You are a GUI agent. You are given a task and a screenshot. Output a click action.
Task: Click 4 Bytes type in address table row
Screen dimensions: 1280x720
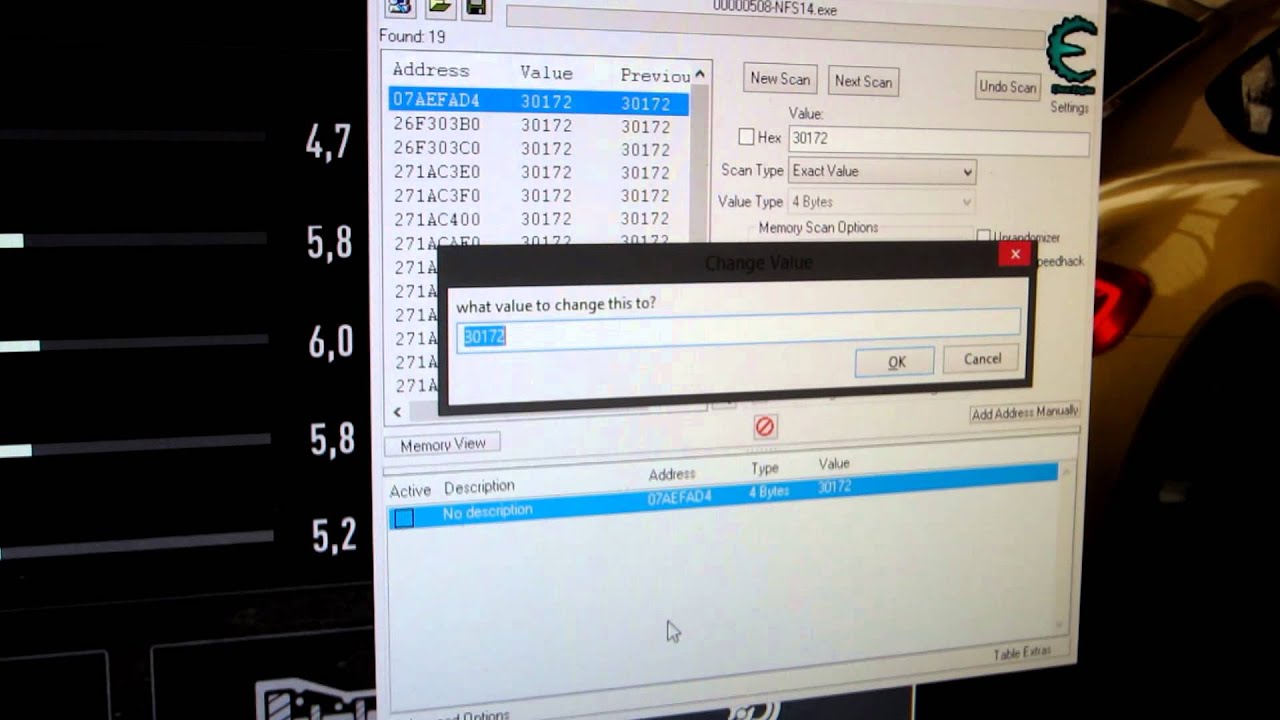(x=769, y=491)
